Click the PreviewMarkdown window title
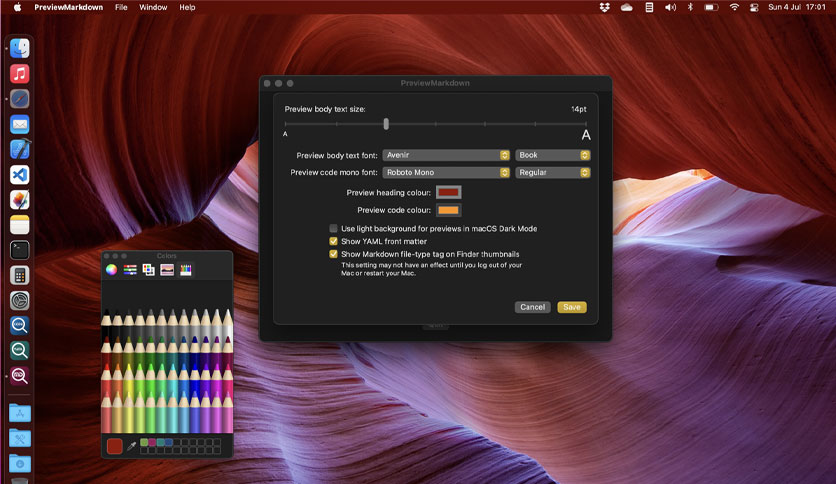The image size is (836, 484). click(x=435, y=83)
